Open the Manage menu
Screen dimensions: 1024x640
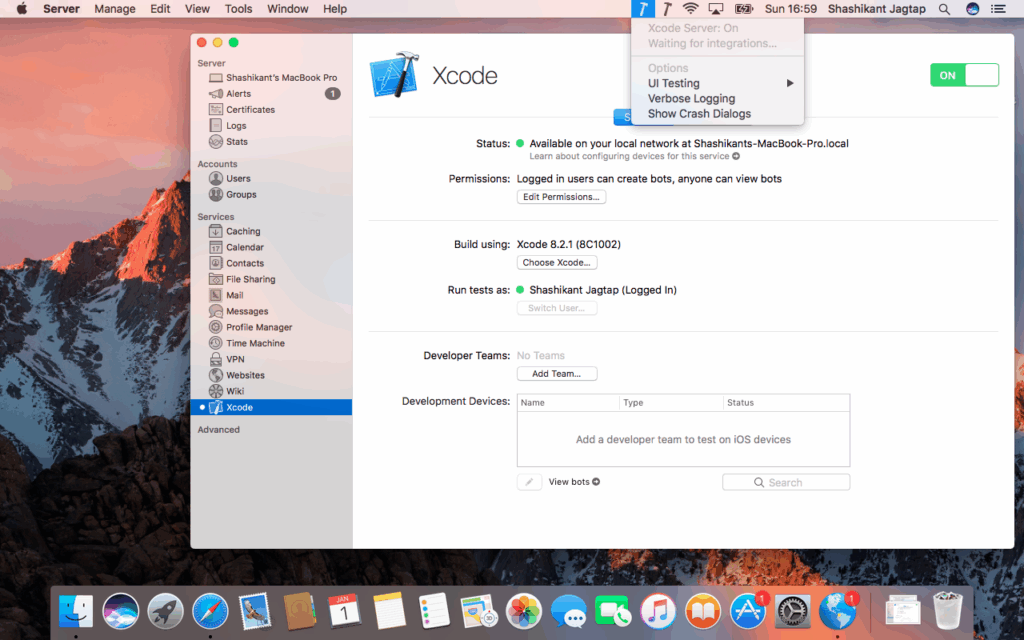(x=114, y=8)
